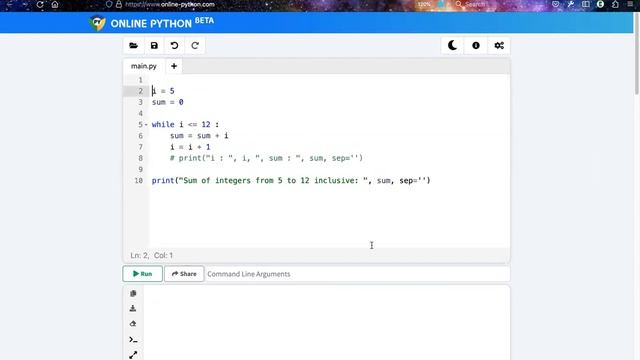Redo the edit in the editor toolbar

[195, 45]
